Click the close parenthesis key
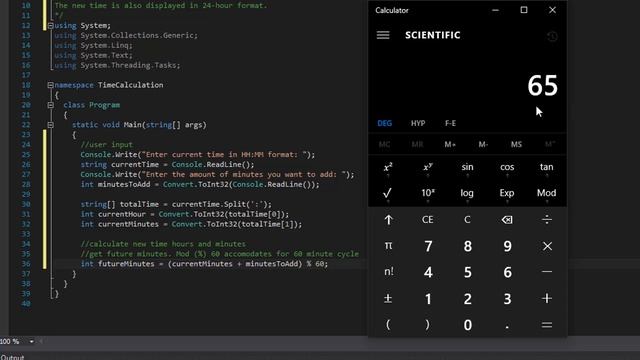Screen dimensions: 640x360 pos(428,325)
